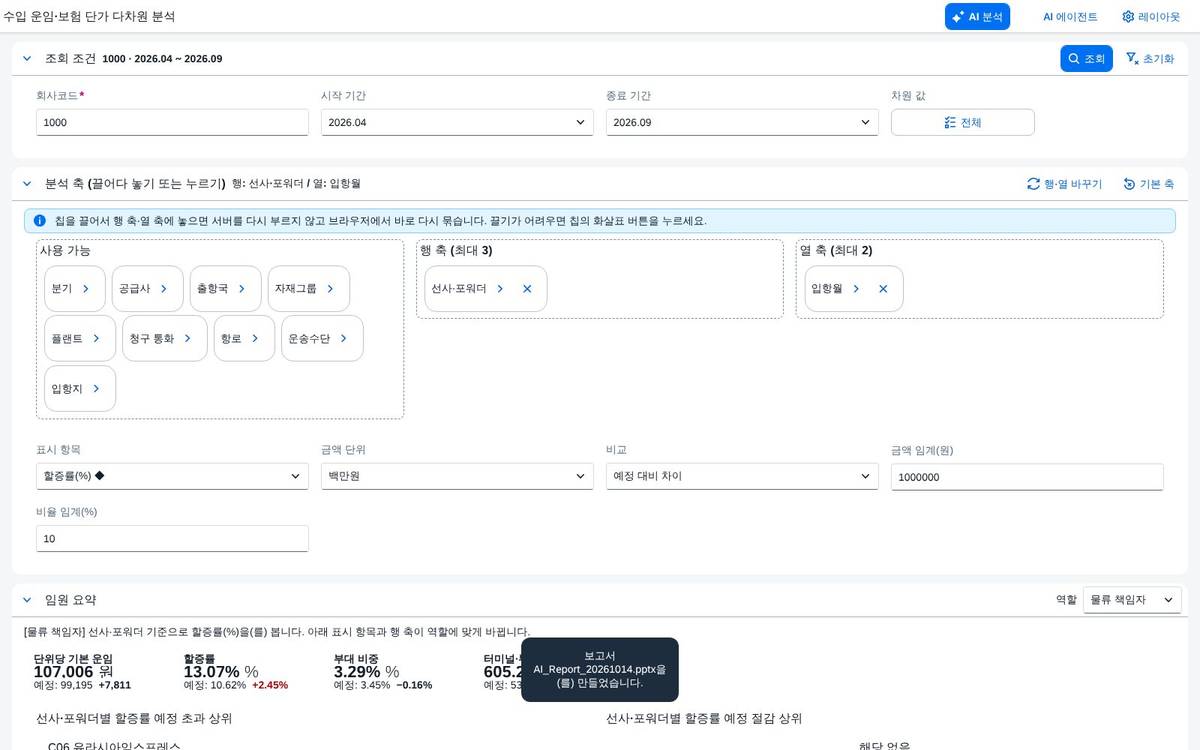Click the 선사·포워더별 할증률 예정 초과 상위 heading
The width and height of the screenshot is (1200, 750).
click(x=134, y=718)
